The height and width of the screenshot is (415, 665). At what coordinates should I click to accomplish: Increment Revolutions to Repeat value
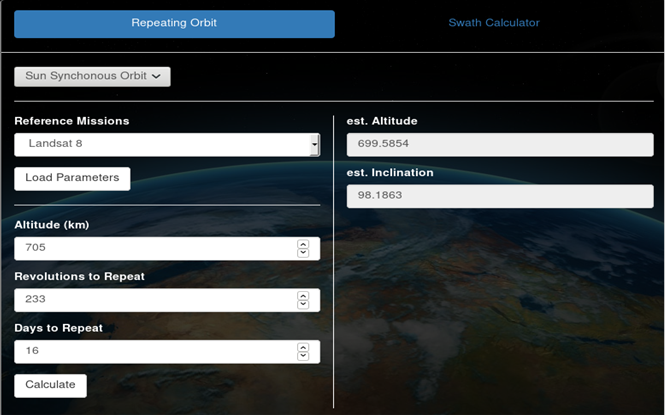pos(303,296)
